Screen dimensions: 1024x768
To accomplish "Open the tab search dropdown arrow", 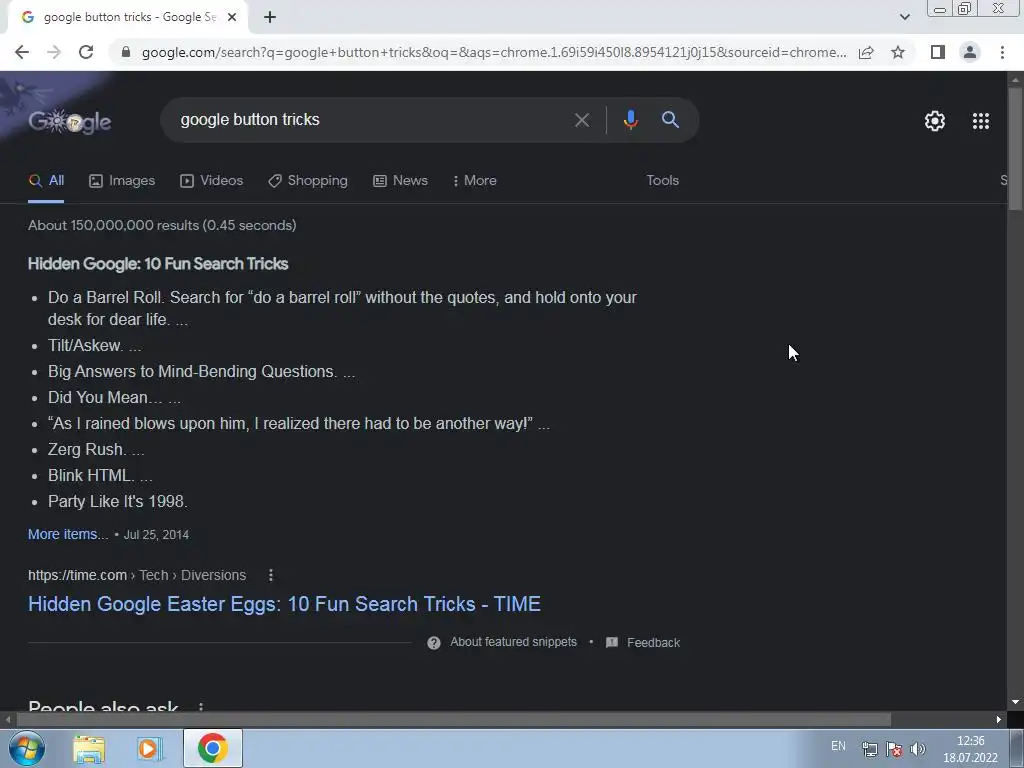I will (x=904, y=17).
